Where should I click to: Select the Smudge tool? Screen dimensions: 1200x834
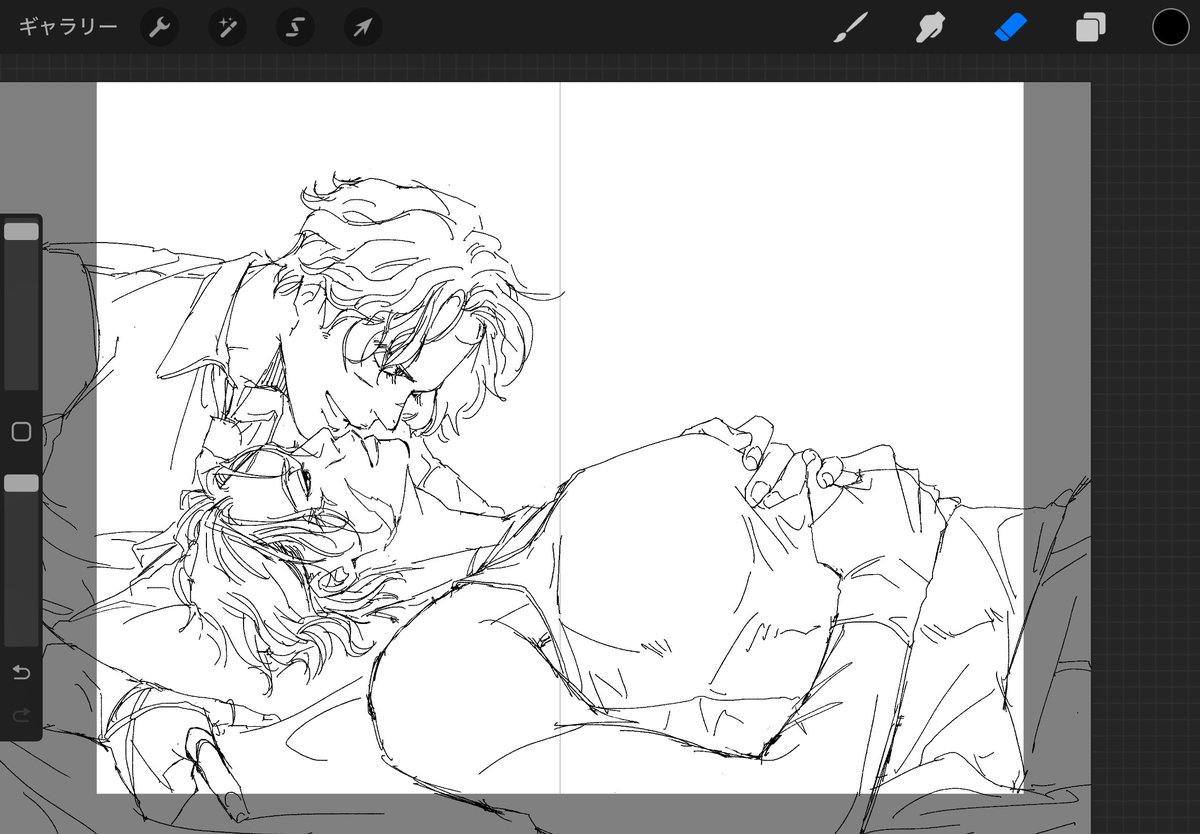(x=930, y=27)
